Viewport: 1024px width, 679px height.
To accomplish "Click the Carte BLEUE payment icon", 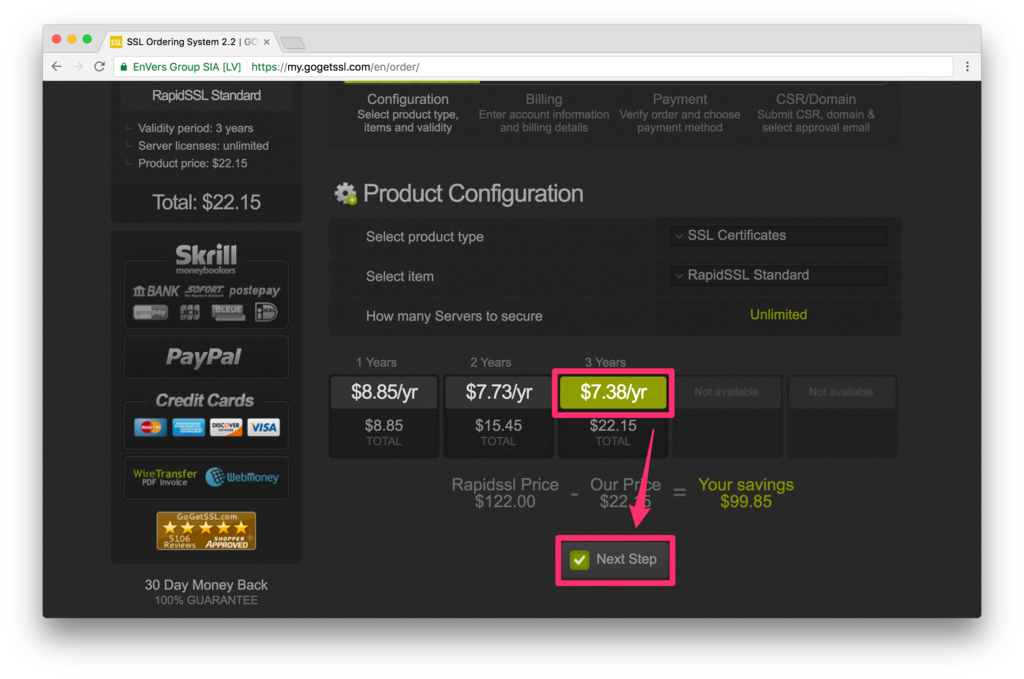I will [x=228, y=312].
